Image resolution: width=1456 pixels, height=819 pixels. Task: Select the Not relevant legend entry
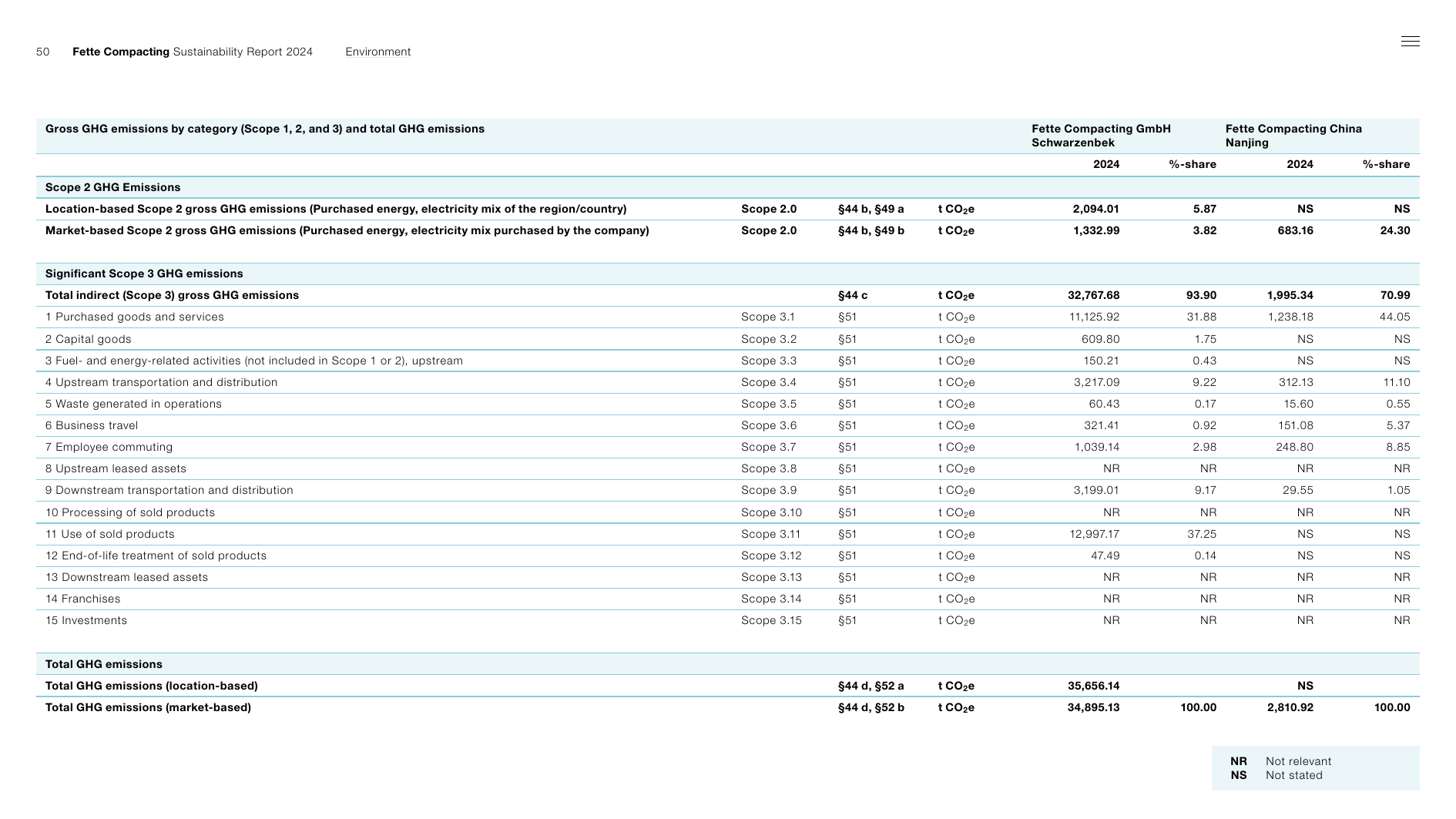(x=1280, y=761)
